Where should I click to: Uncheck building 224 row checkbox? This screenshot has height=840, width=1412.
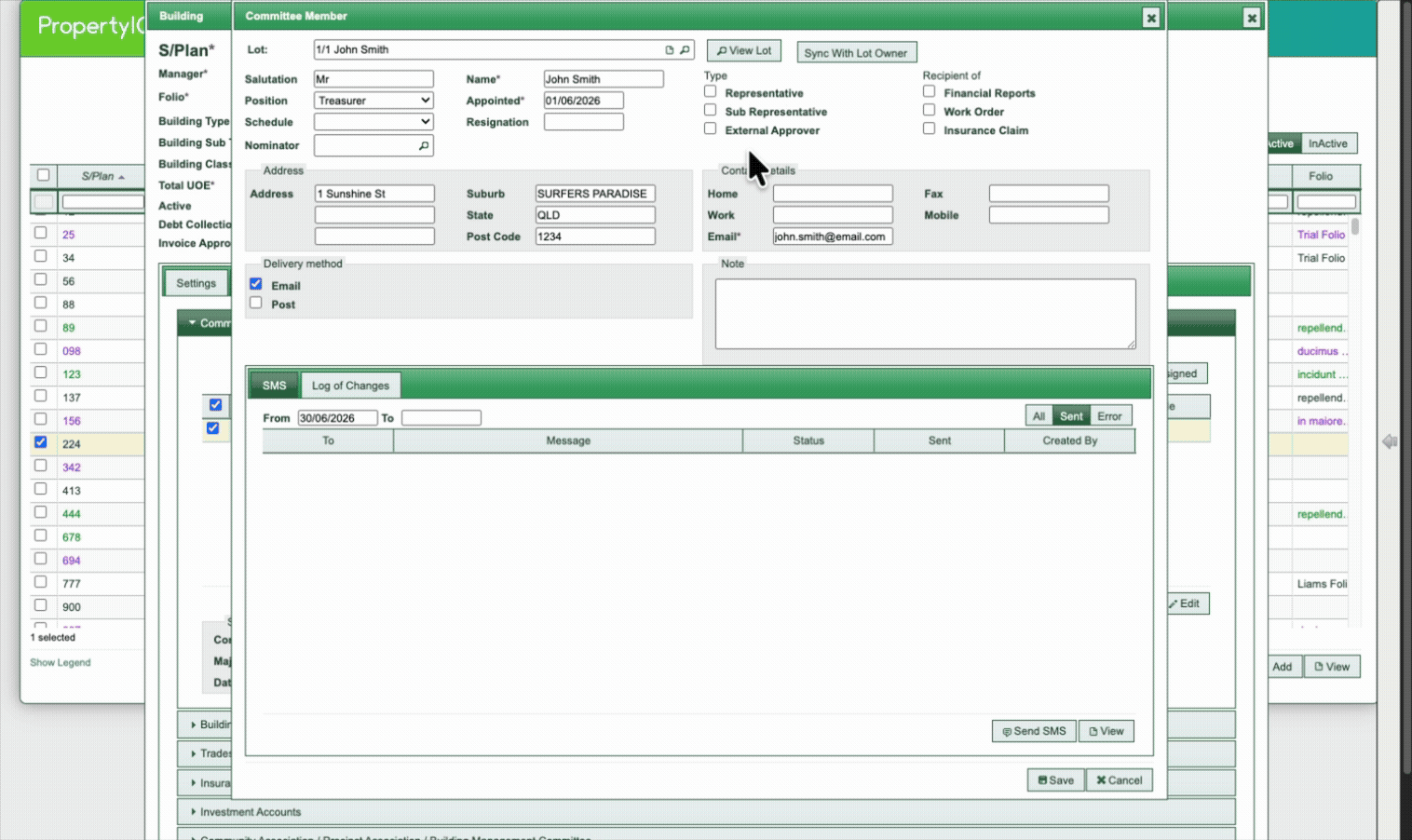point(41,442)
